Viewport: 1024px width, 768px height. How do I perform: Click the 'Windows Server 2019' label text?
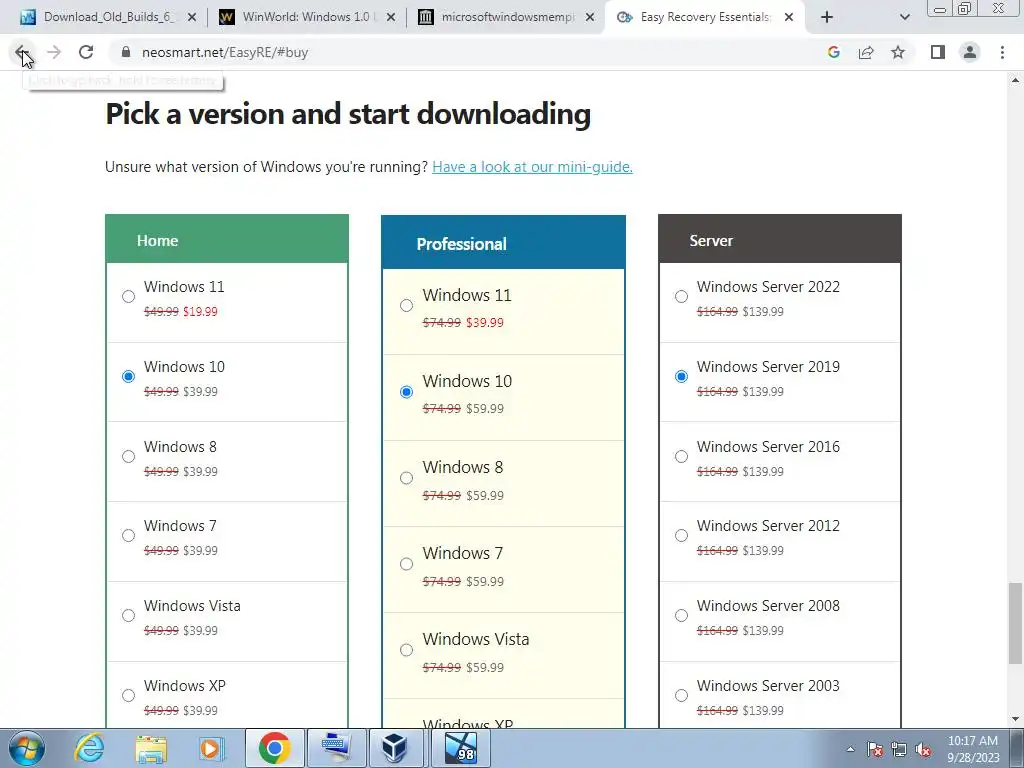(768, 367)
